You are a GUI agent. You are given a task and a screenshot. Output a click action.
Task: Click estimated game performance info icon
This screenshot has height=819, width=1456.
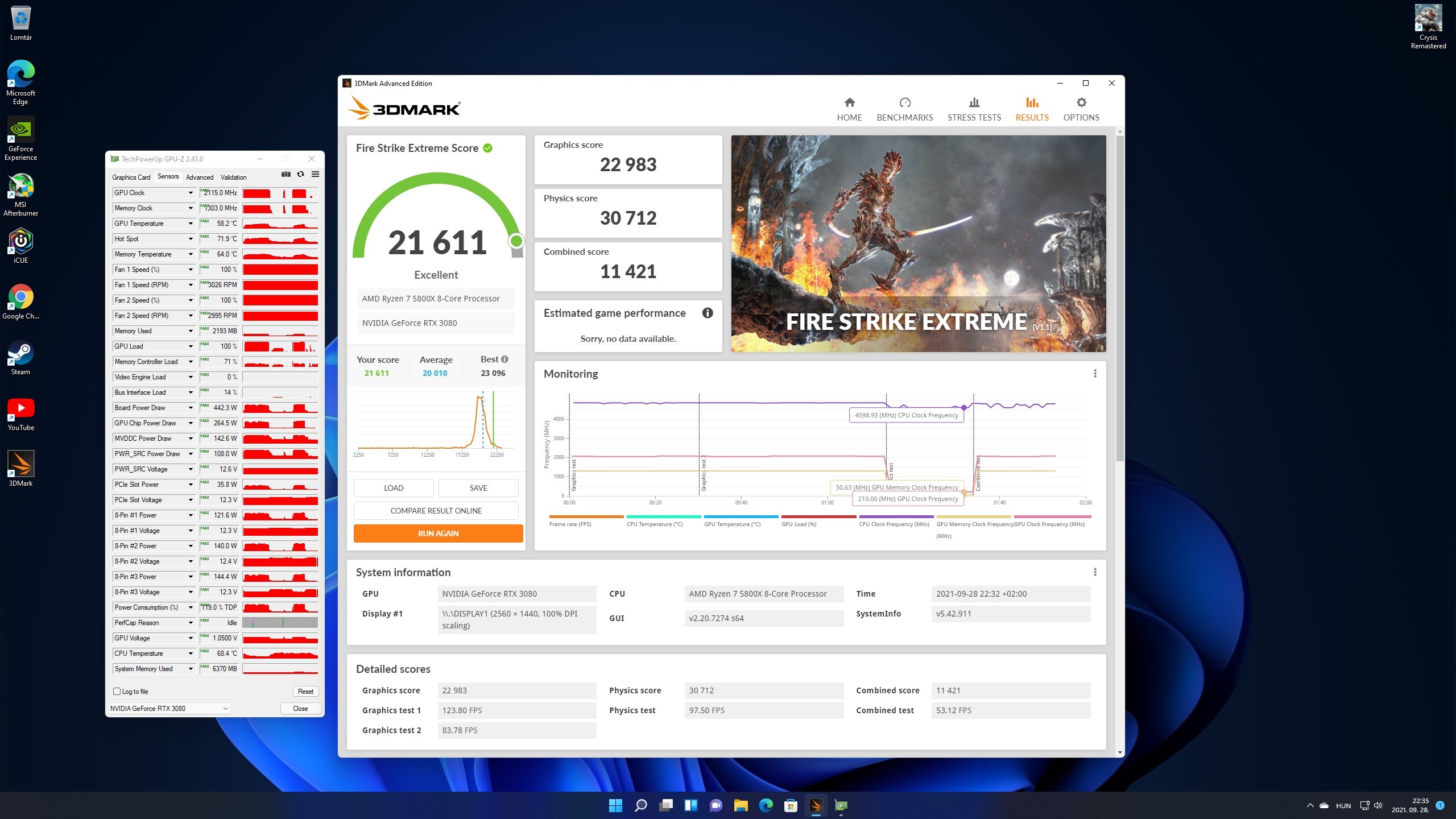708,313
